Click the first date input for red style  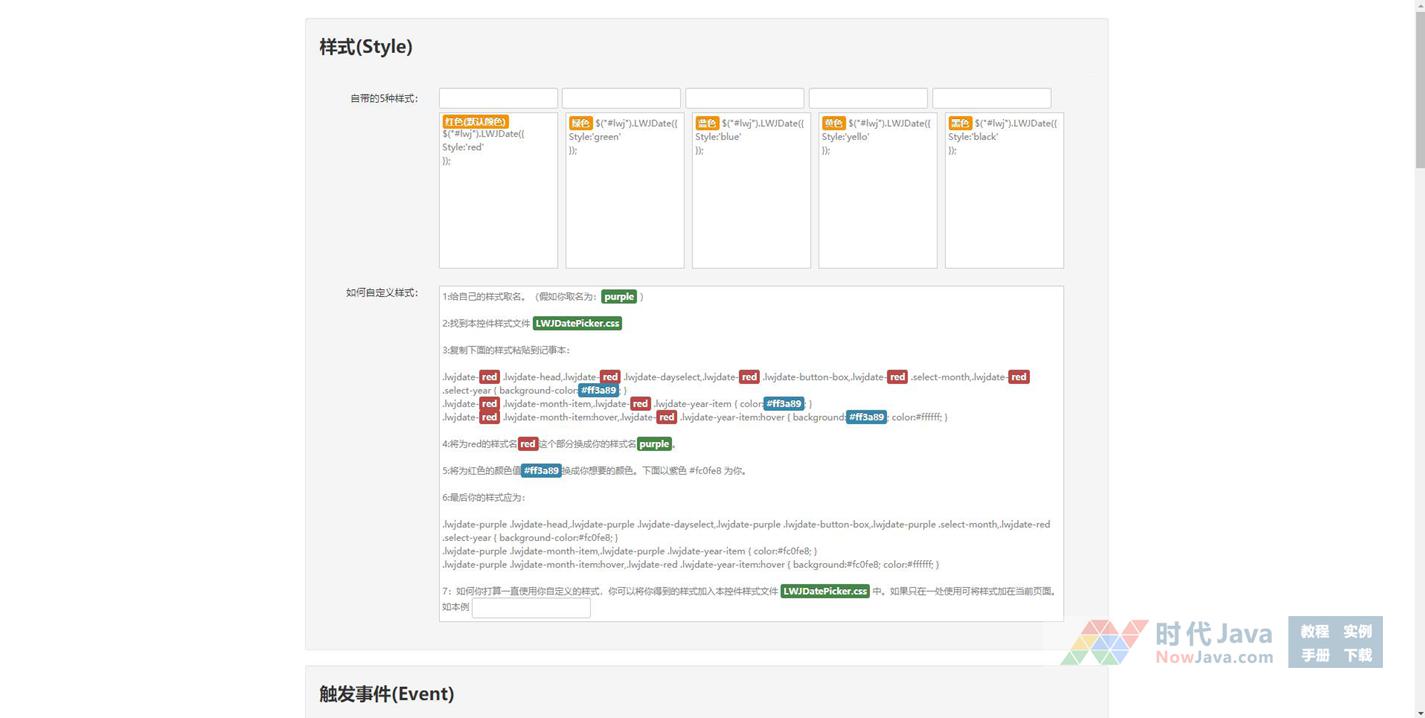[x=498, y=98]
